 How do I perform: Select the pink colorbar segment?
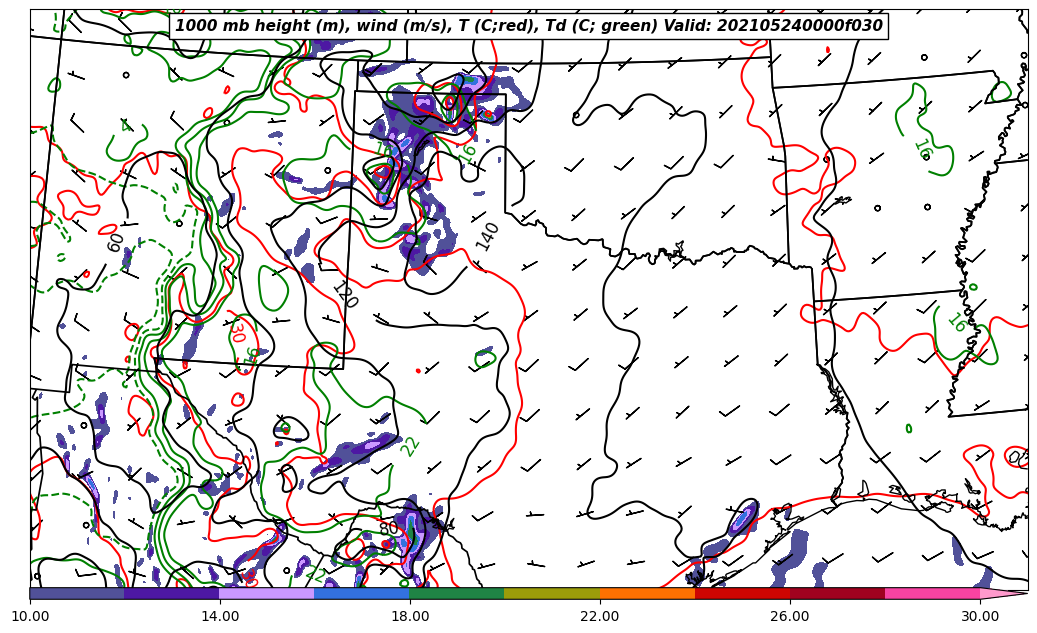932,593
